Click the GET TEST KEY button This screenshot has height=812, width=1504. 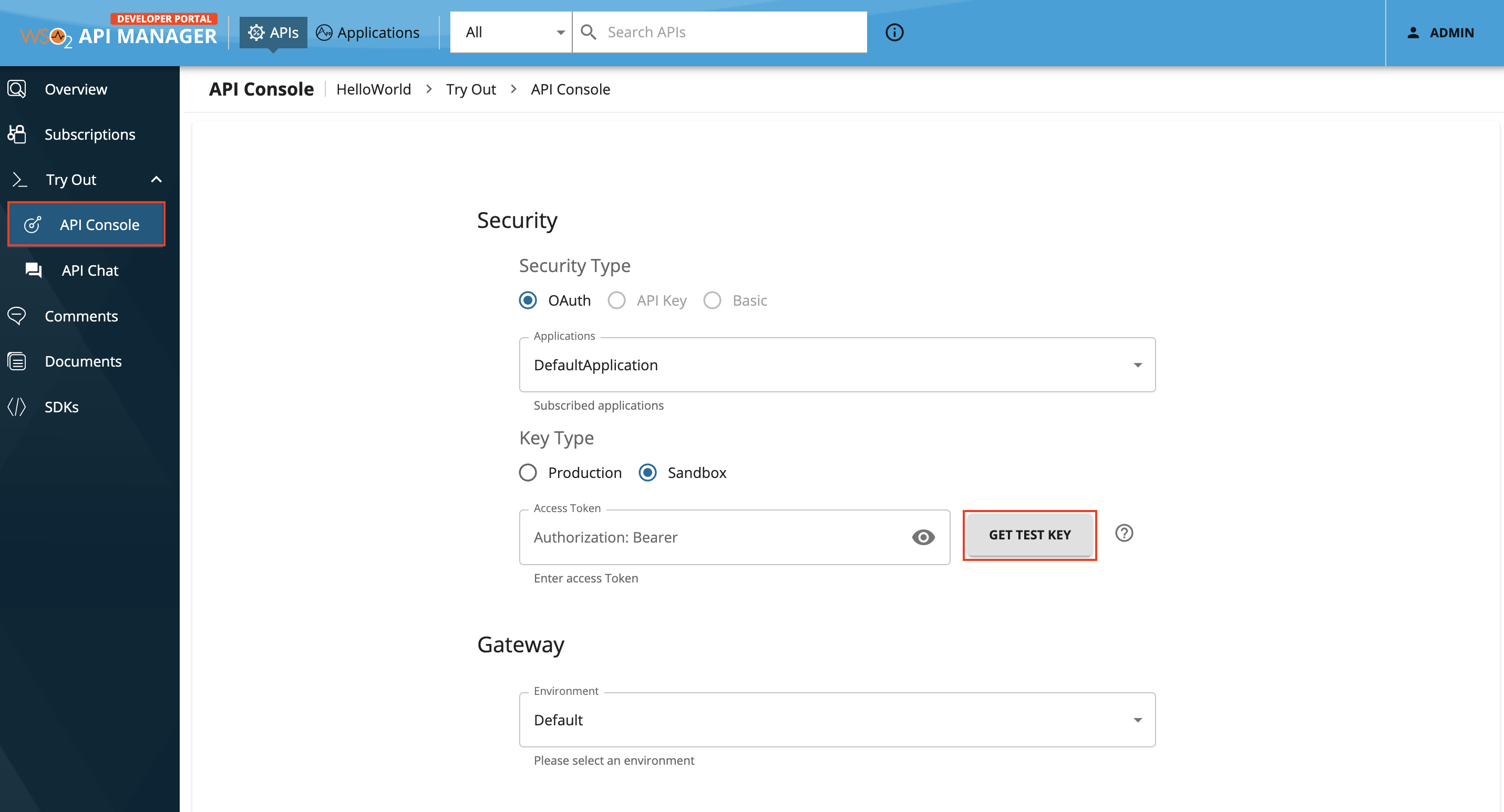point(1029,534)
